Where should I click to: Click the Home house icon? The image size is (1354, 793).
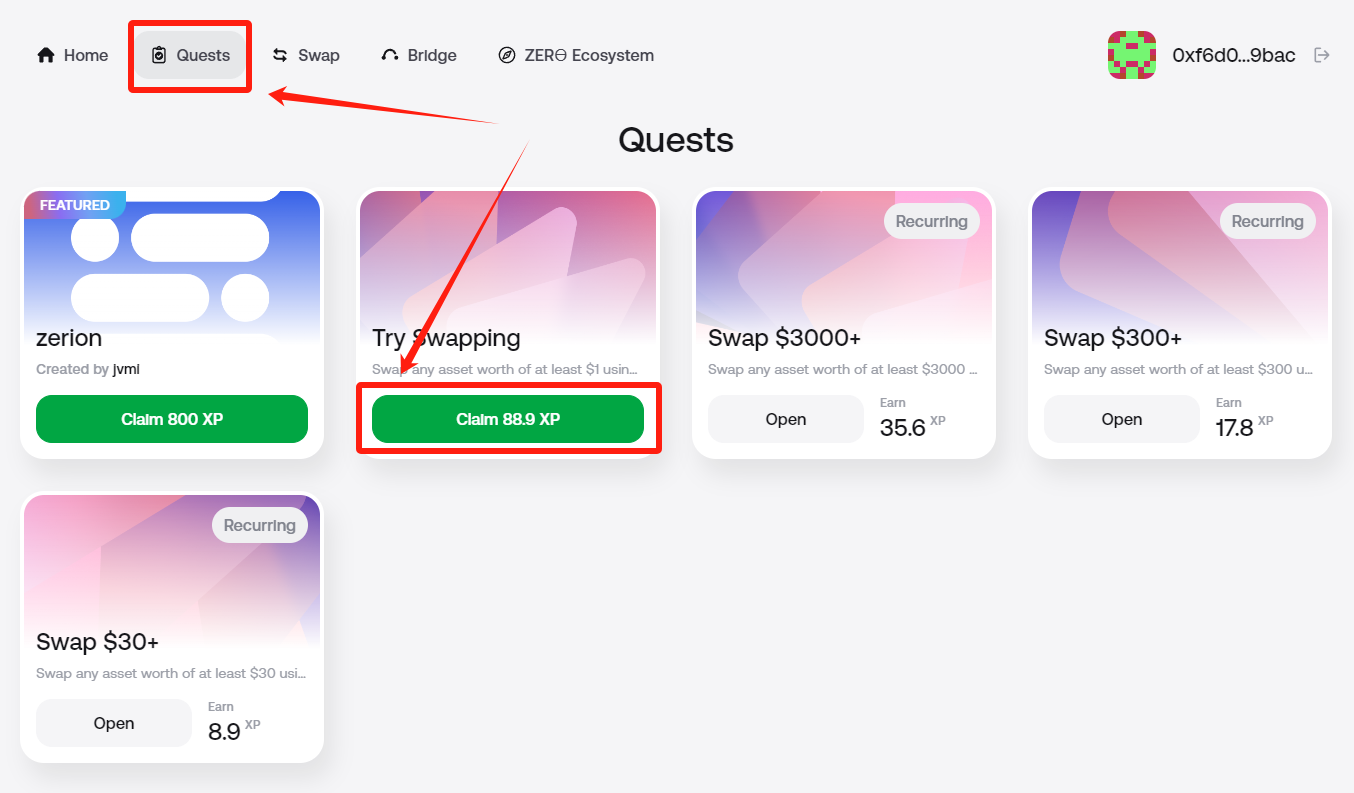pos(44,55)
